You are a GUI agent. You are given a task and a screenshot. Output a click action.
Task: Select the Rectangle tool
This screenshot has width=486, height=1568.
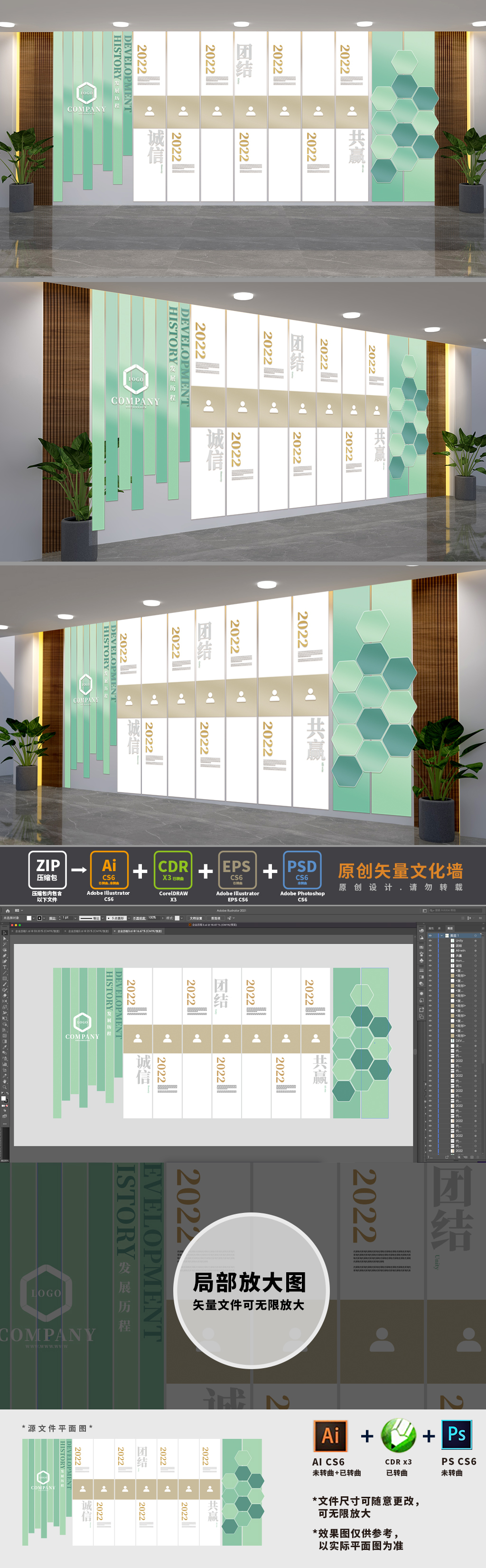[x=5, y=979]
